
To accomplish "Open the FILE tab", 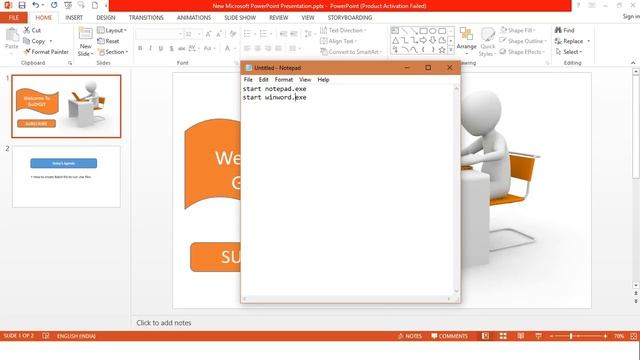I will tap(13, 18).
